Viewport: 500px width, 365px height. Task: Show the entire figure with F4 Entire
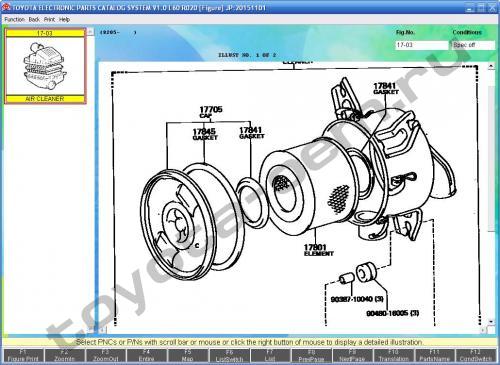tap(146, 355)
